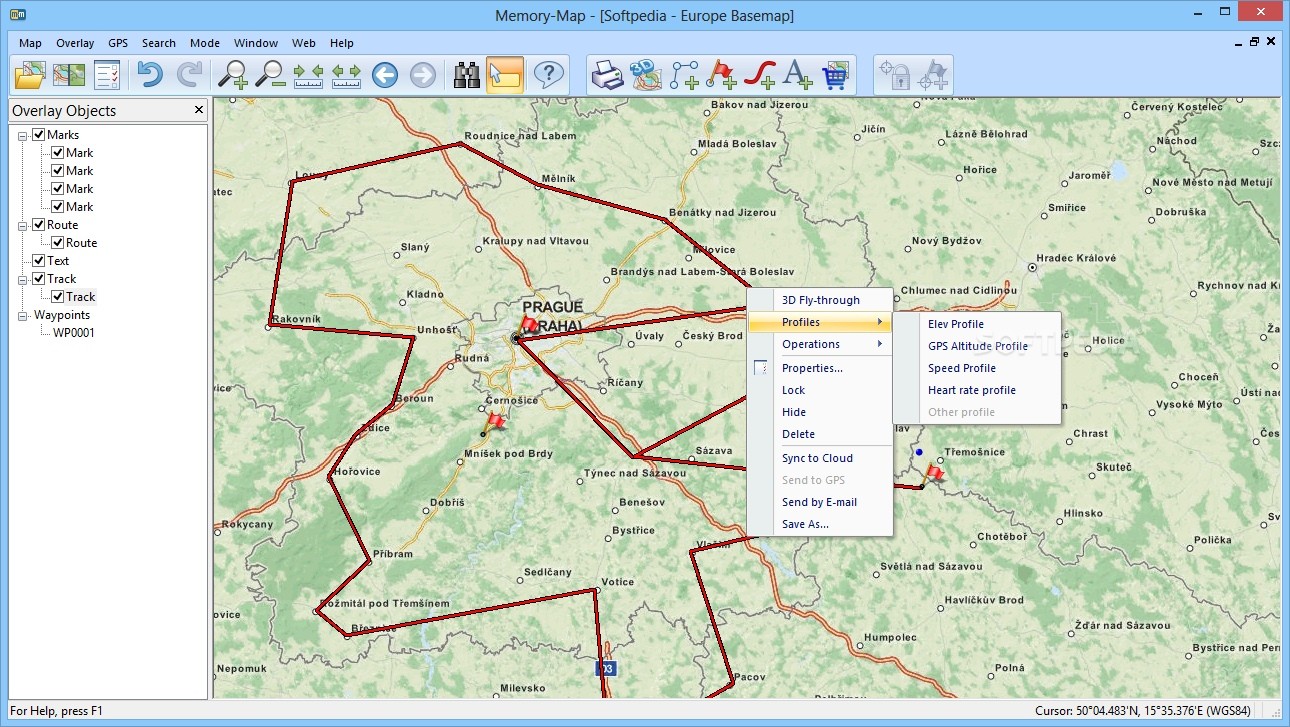This screenshot has height=727, width=1290.
Task: Select the outward-arrows map scale icon
Action: (x=346, y=75)
